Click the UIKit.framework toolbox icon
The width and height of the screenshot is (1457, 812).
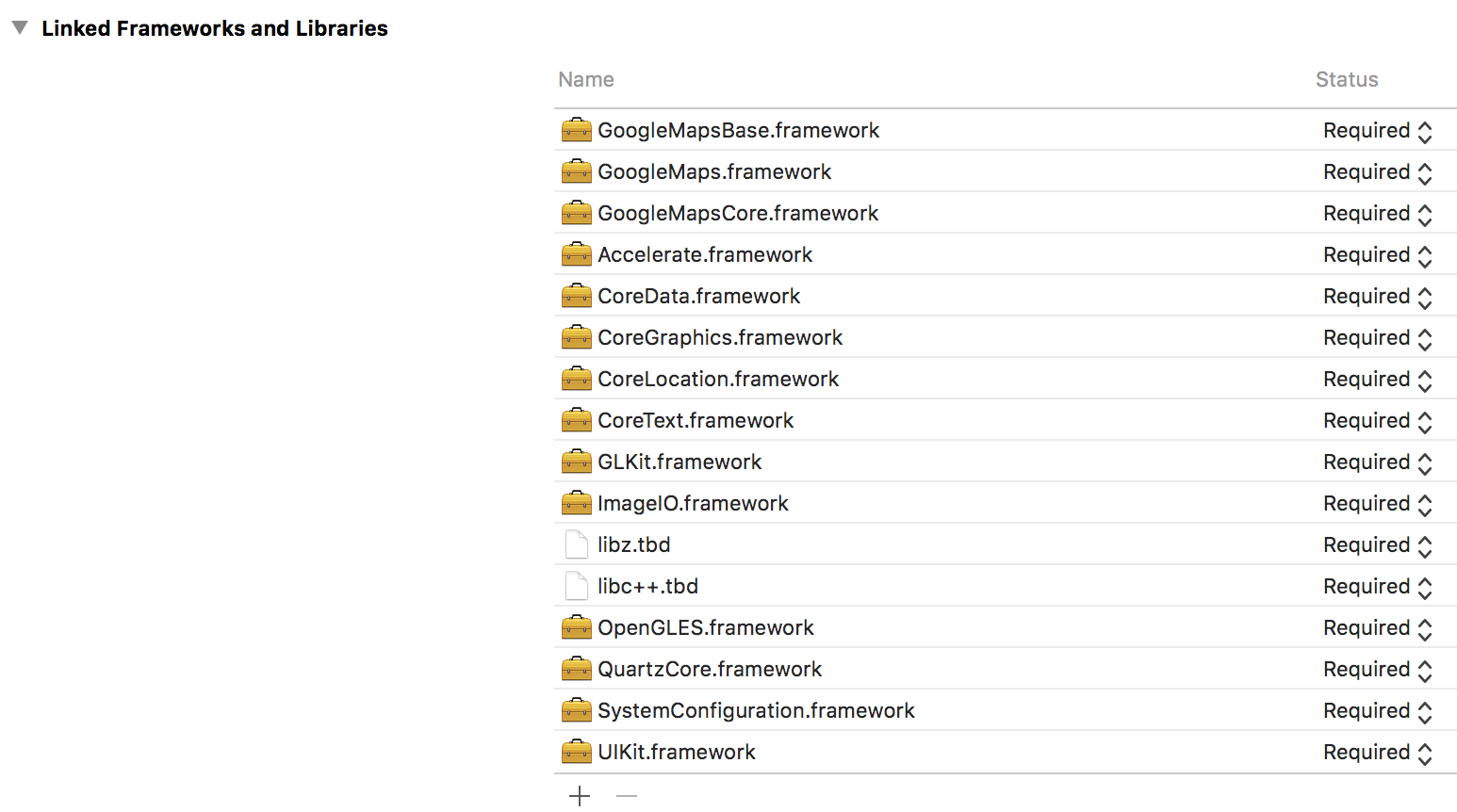(x=576, y=752)
